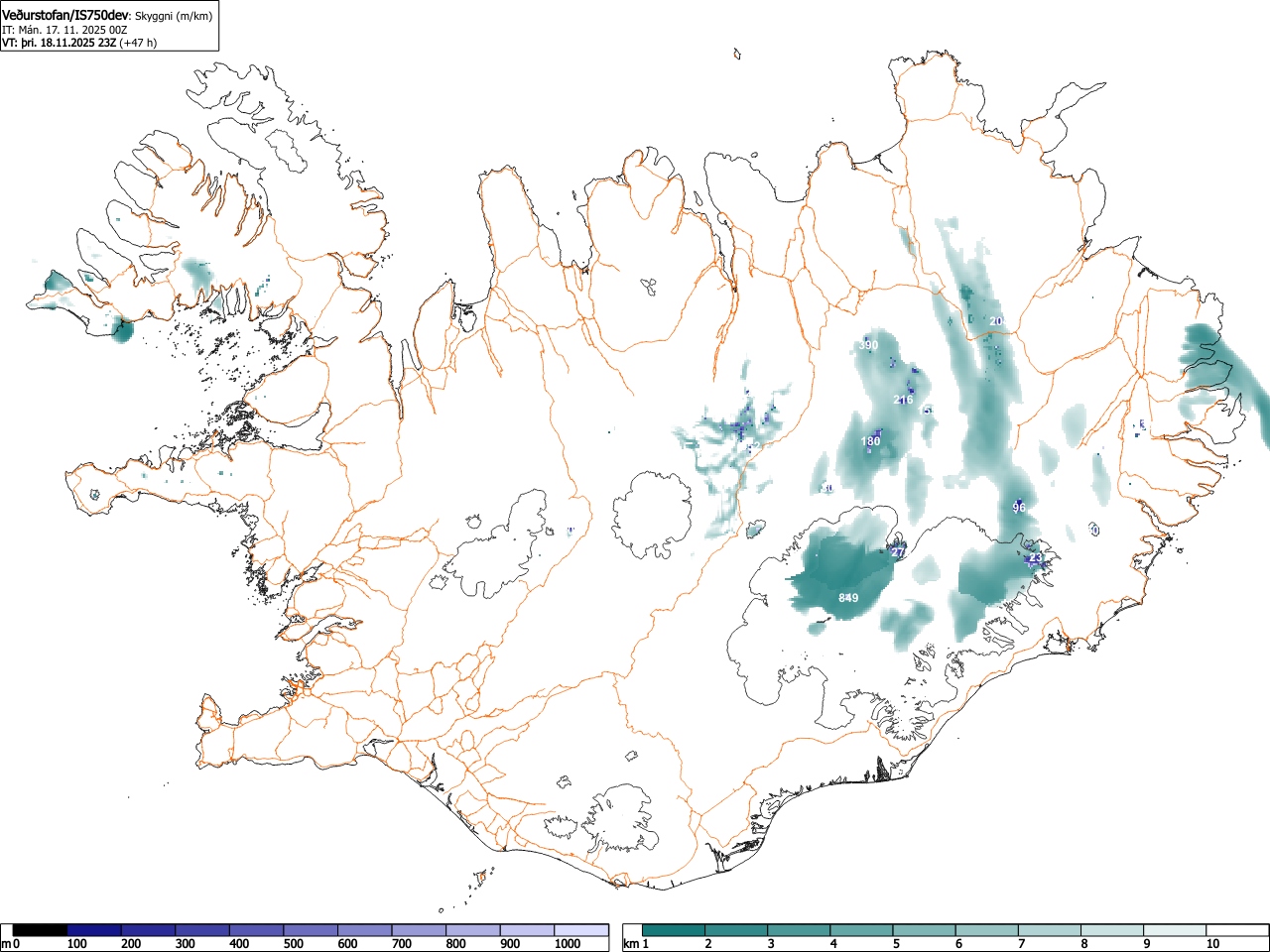
Task: Click the '390' visibility value on the map
Action: pyautogui.click(x=869, y=345)
